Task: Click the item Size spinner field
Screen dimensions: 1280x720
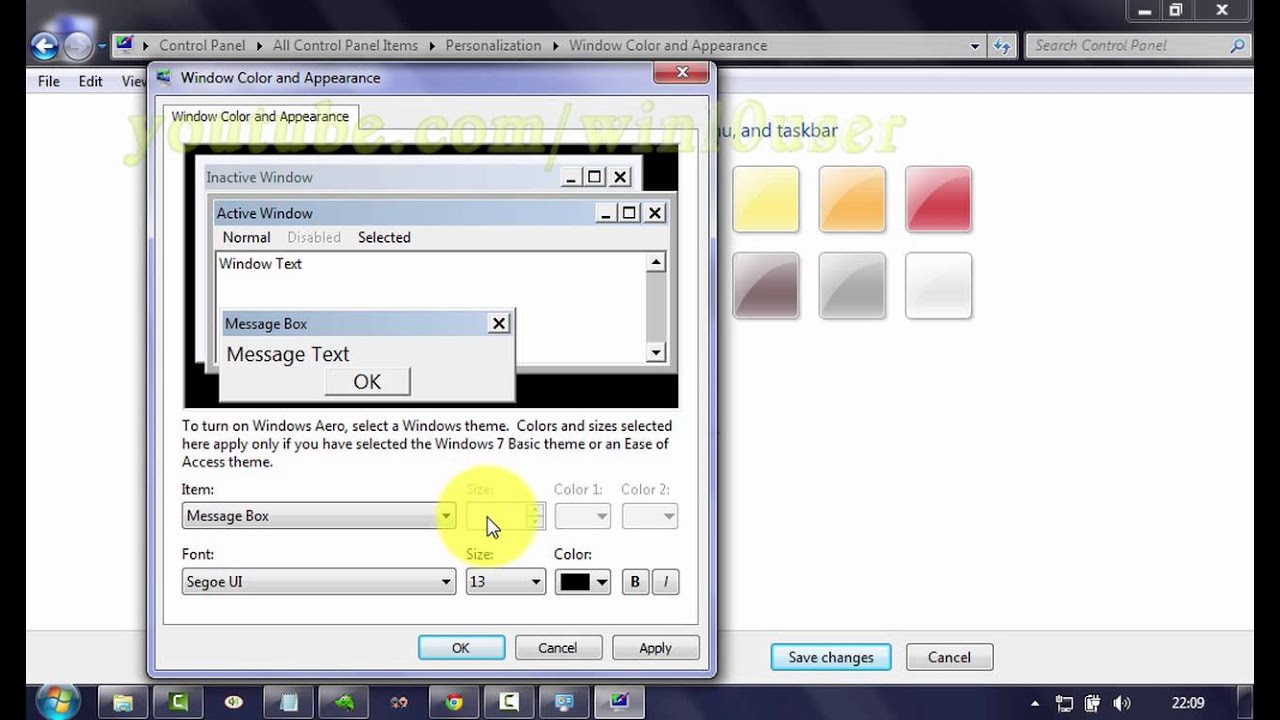Action: pyautogui.click(x=505, y=516)
